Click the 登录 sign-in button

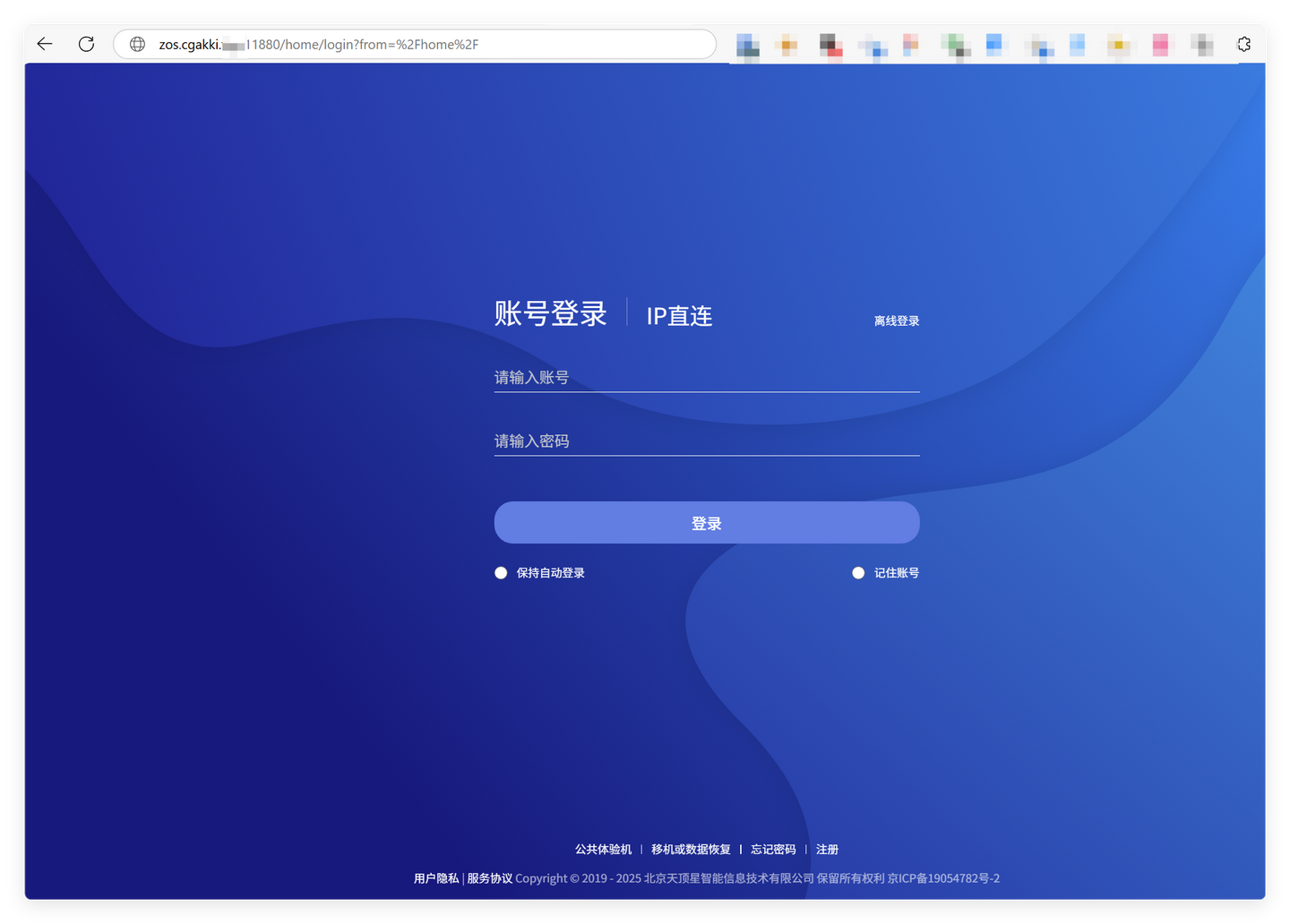coord(706,522)
